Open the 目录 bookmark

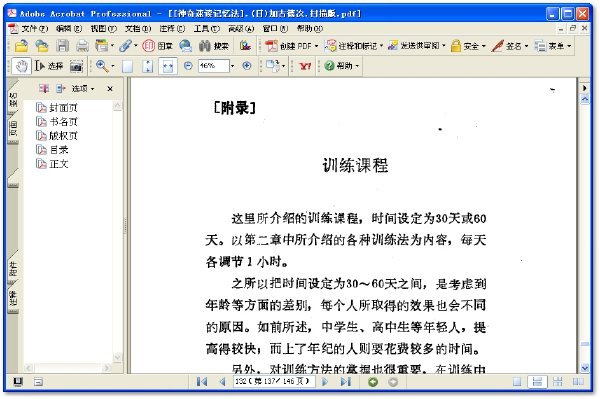[52, 150]
